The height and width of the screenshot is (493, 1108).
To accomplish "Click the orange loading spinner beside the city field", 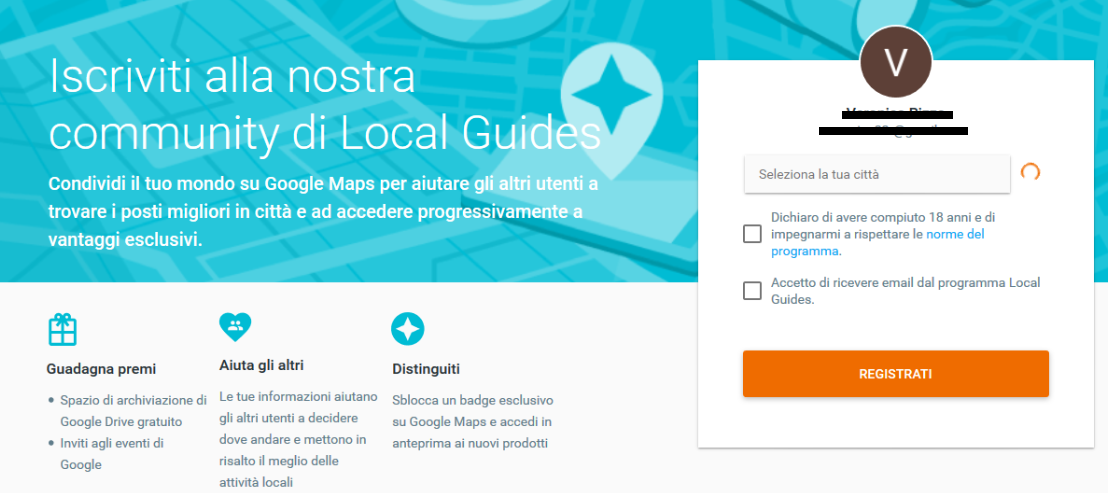I will [x=1030, y=172].
